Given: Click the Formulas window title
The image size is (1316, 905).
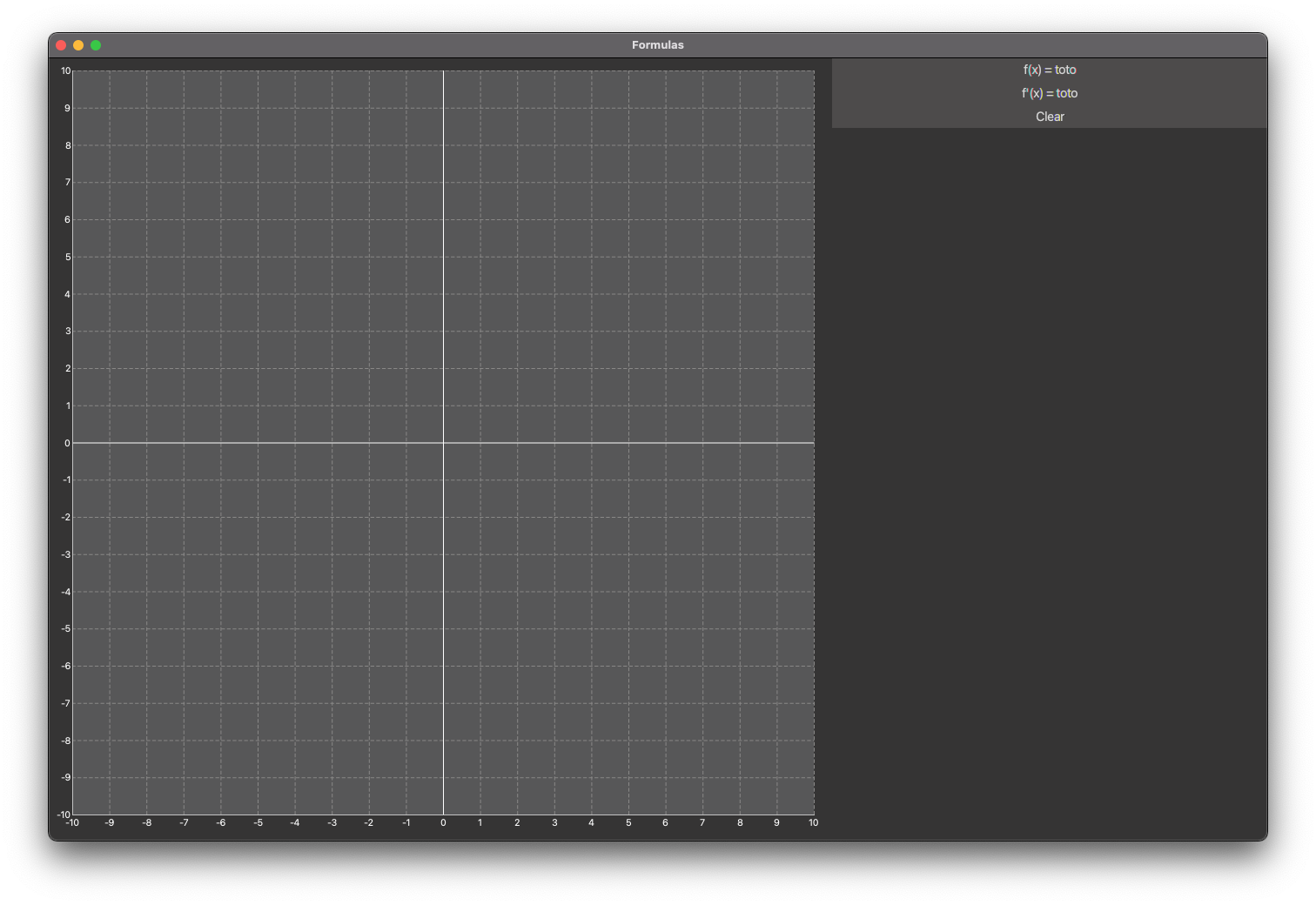Looking at the screenshot, I should (658, 45).
